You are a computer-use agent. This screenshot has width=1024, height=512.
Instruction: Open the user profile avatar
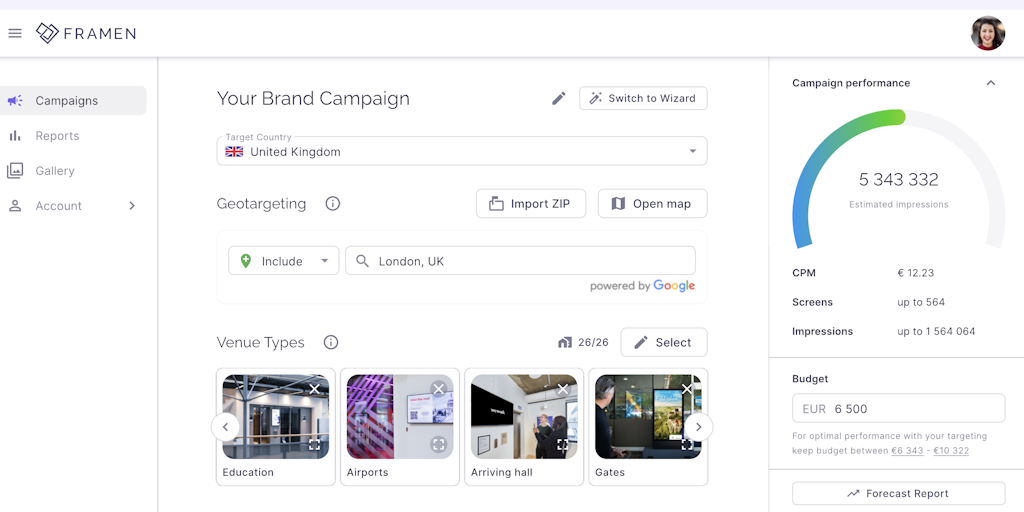(x=987, y=33)
